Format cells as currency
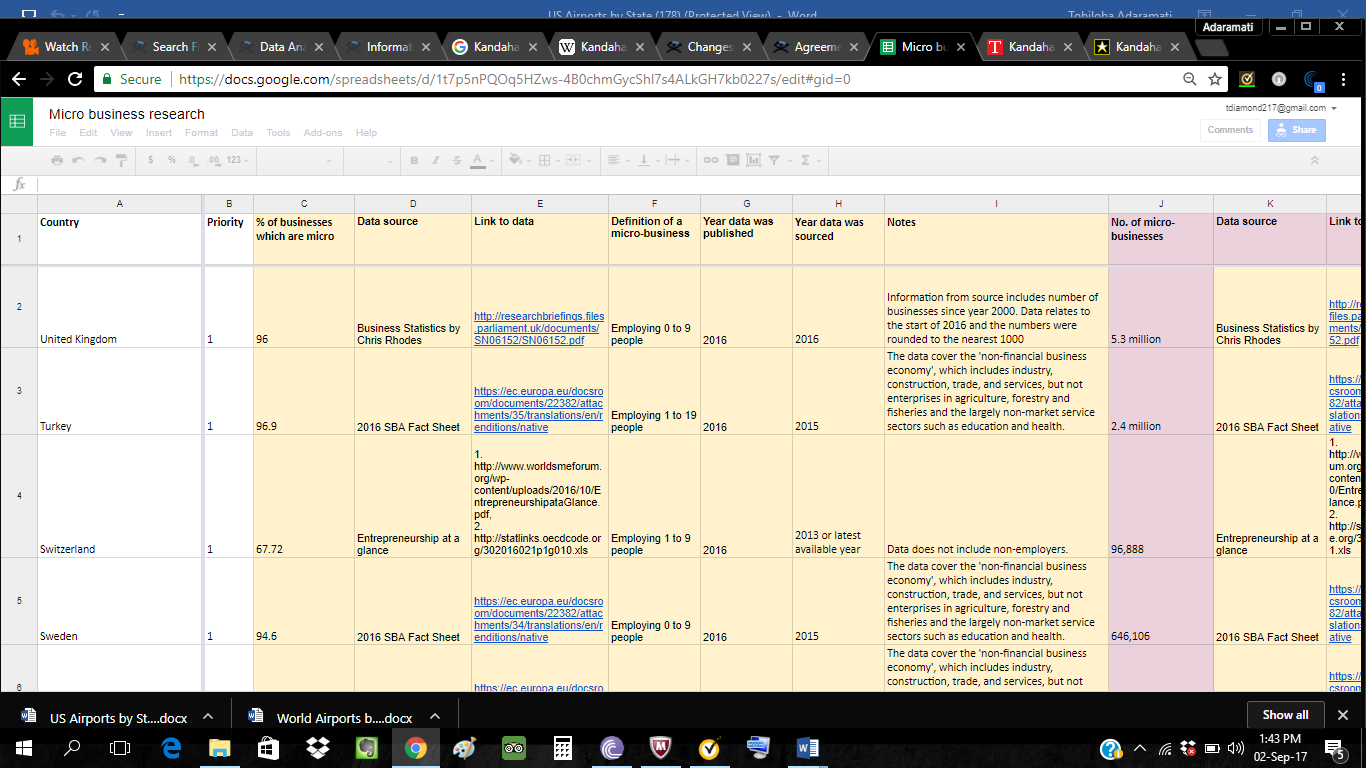 tap(151, 160)
